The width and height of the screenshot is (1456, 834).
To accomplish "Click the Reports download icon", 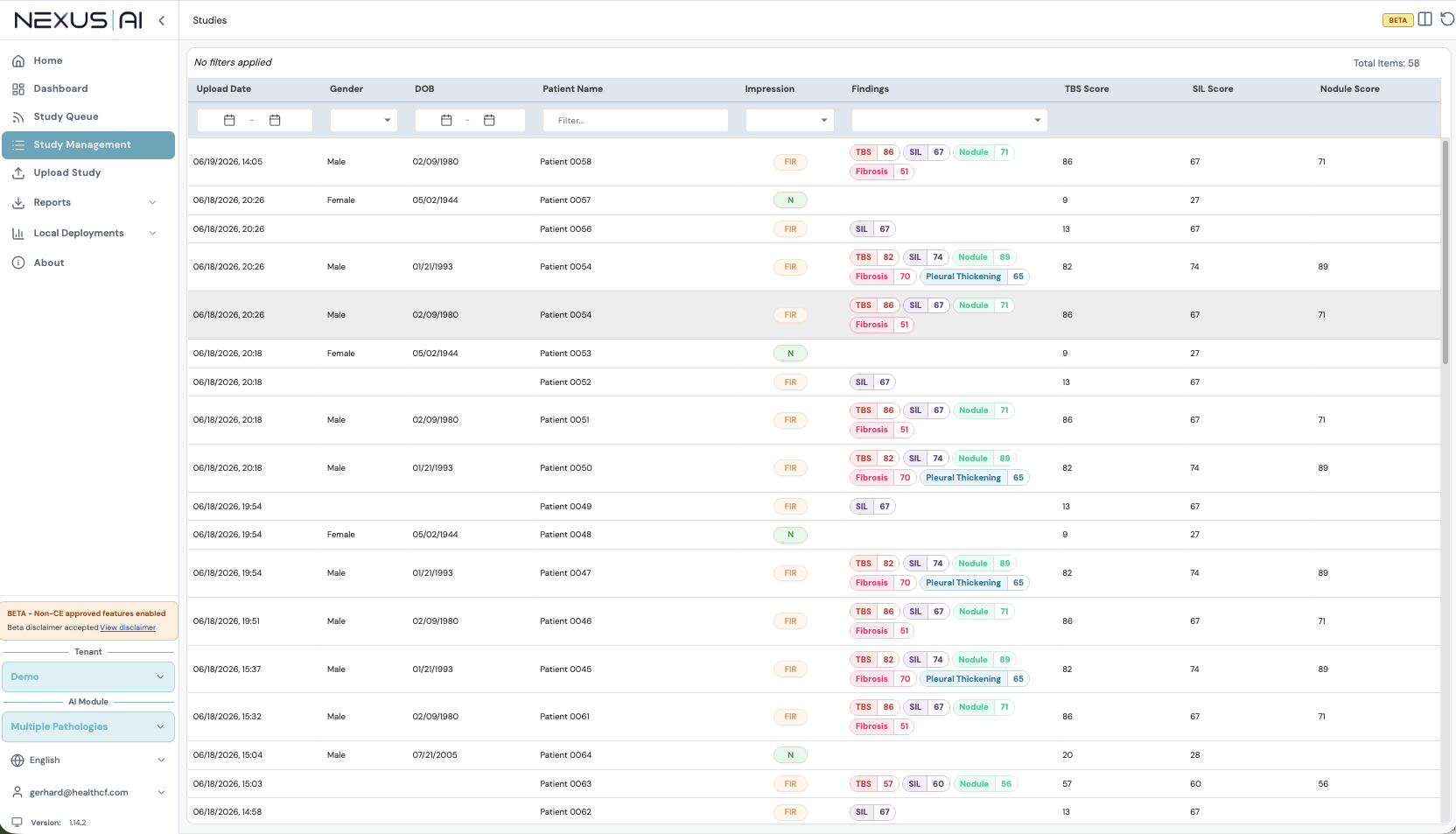I will [18, 203].
